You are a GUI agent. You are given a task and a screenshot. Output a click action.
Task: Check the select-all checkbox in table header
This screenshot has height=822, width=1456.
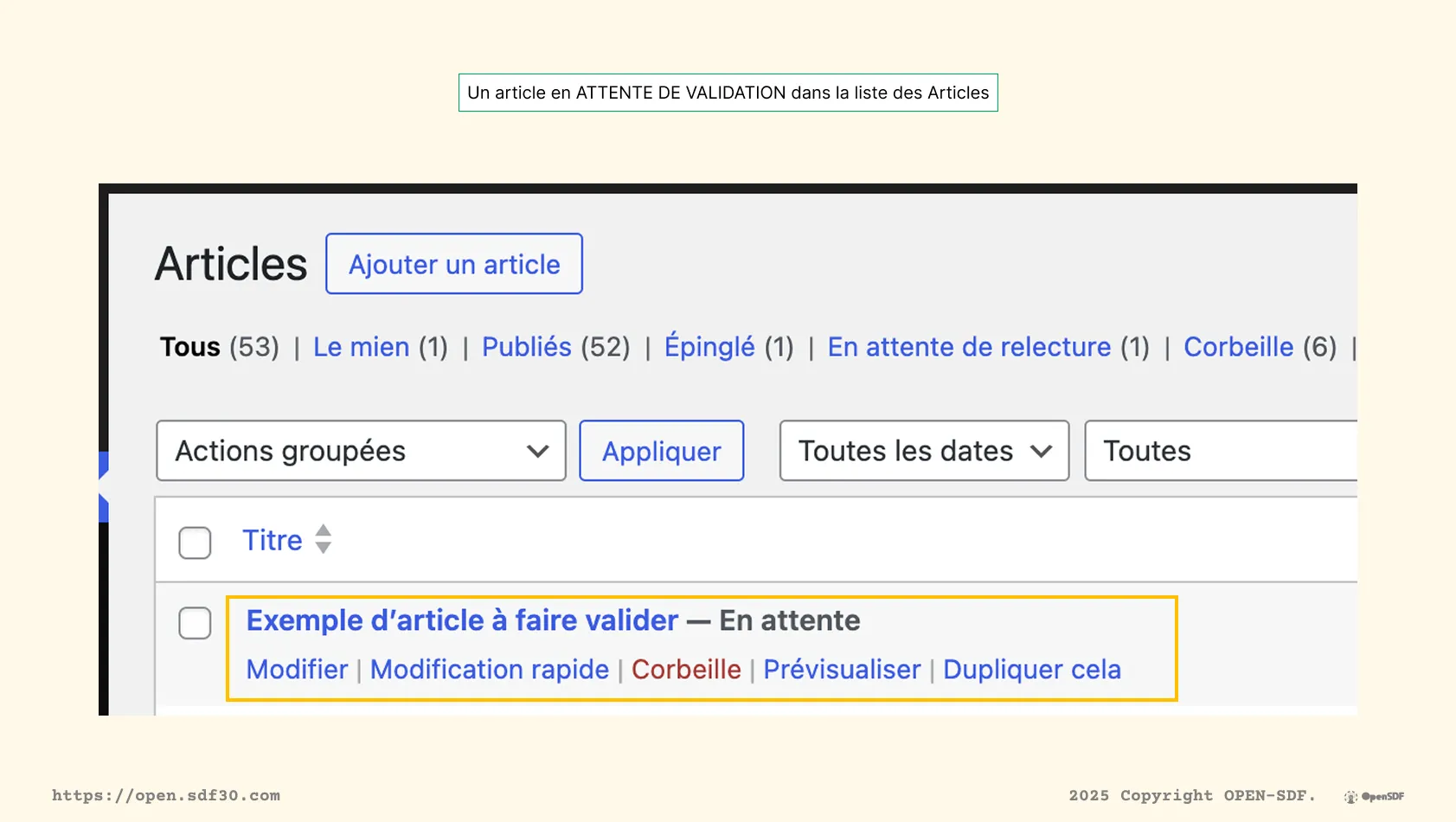(194, 543)
